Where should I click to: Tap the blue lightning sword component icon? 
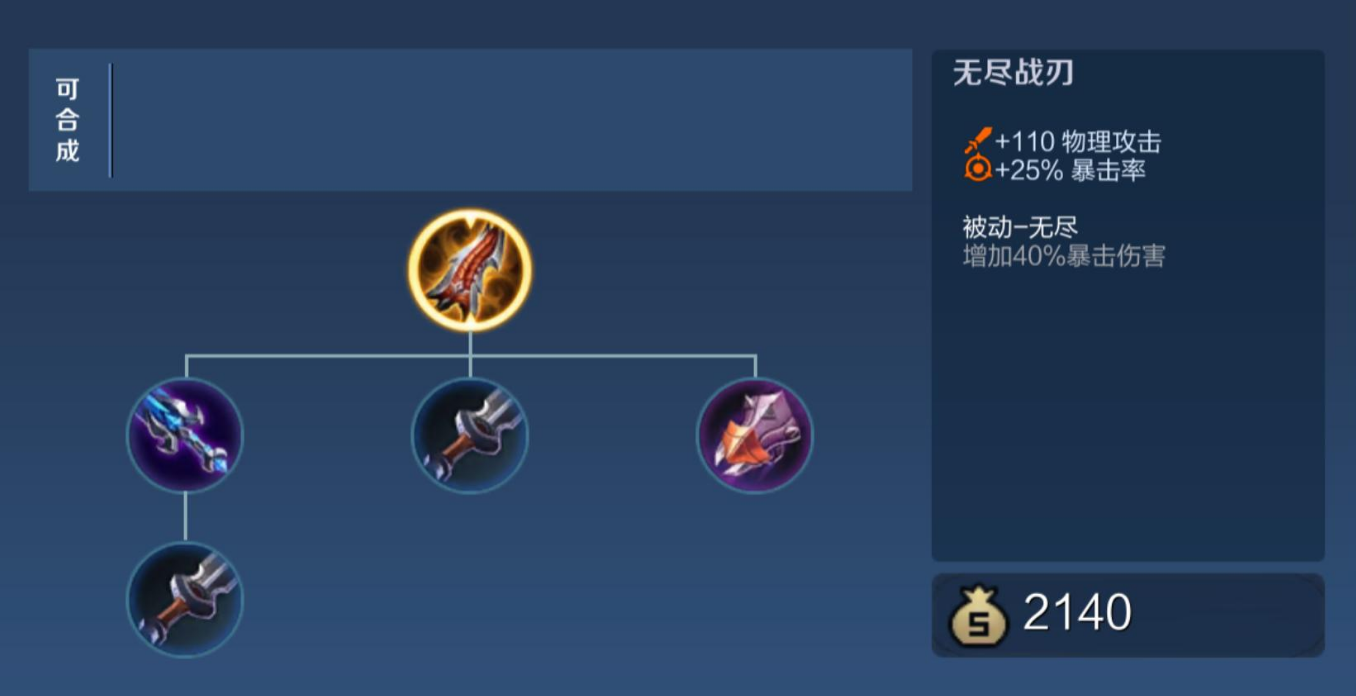pyautogui.click(x=185, y=436)
